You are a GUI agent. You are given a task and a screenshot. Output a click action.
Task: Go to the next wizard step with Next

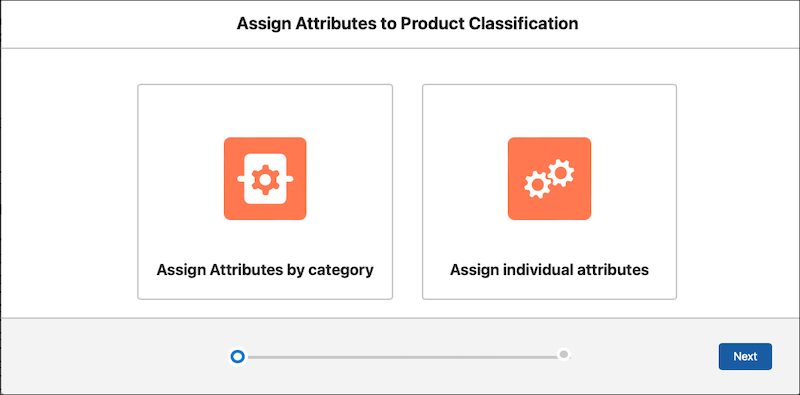tap(745, 356)
